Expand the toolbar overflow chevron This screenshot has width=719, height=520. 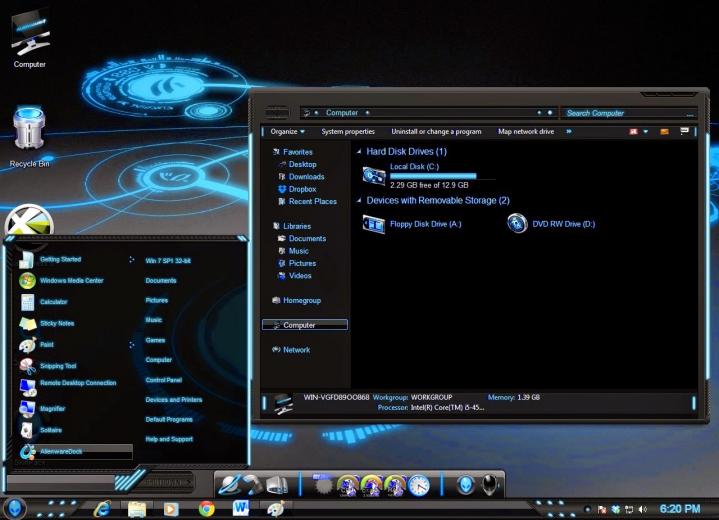(x=569, y=132)
